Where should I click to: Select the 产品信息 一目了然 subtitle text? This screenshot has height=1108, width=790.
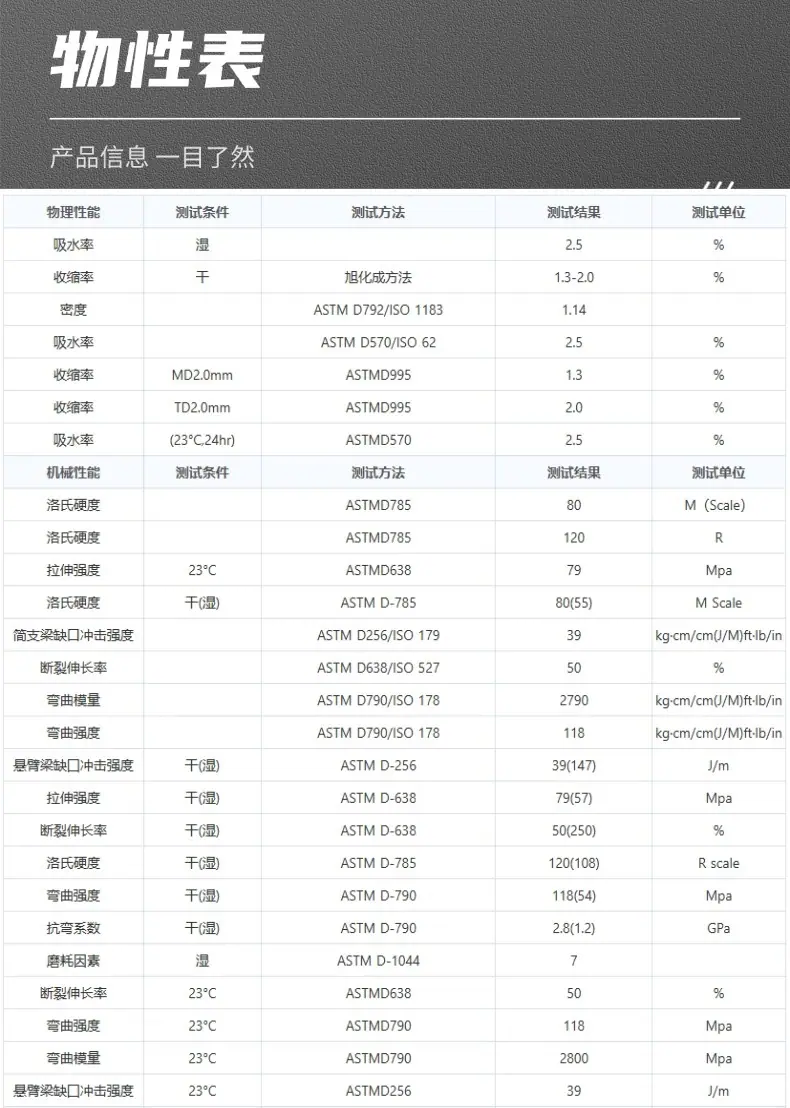pos(152,156)
